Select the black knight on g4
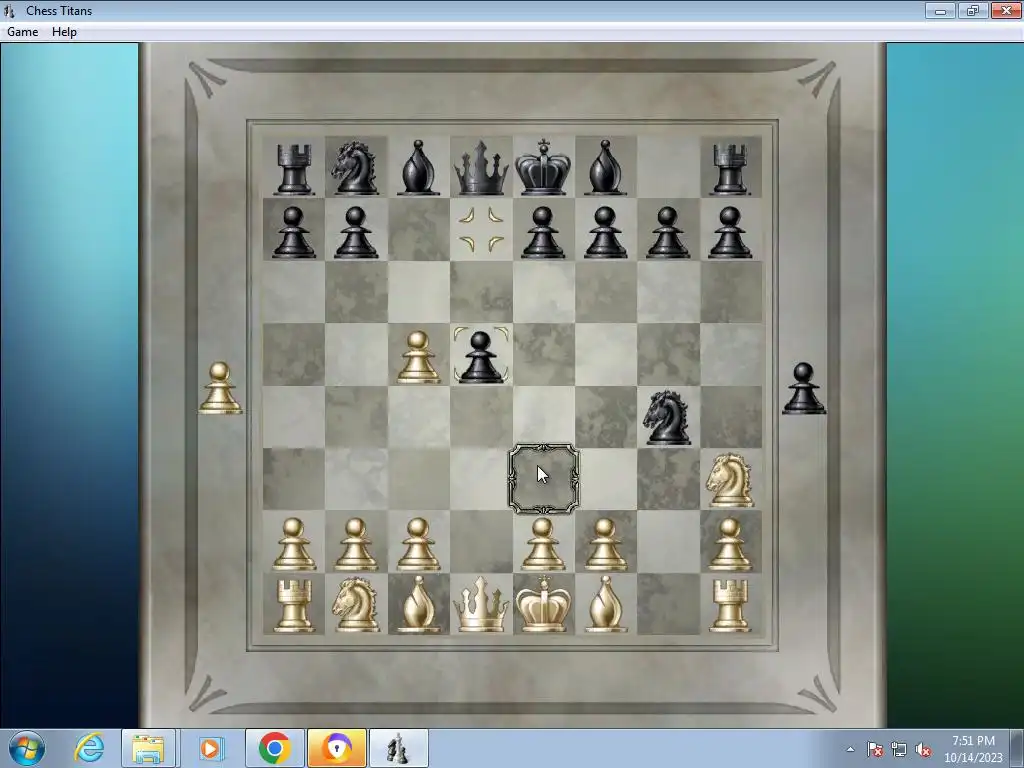Image resolution: width=1024 pixels, height=768 pixels. [x=667, y=417]
